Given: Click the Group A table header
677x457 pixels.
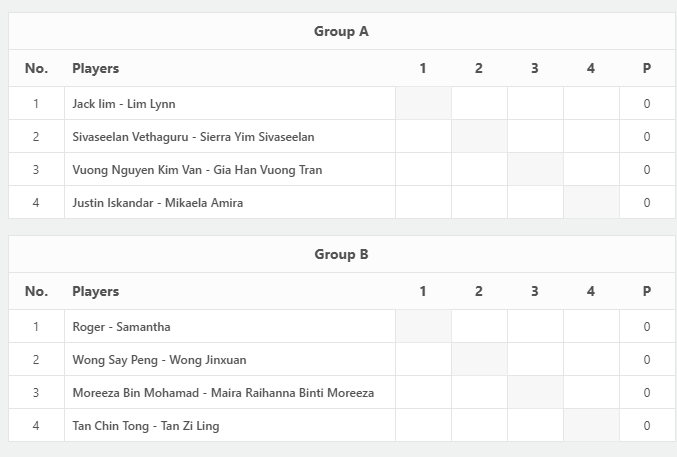Looking at the screenshot, I should [341, 31].
